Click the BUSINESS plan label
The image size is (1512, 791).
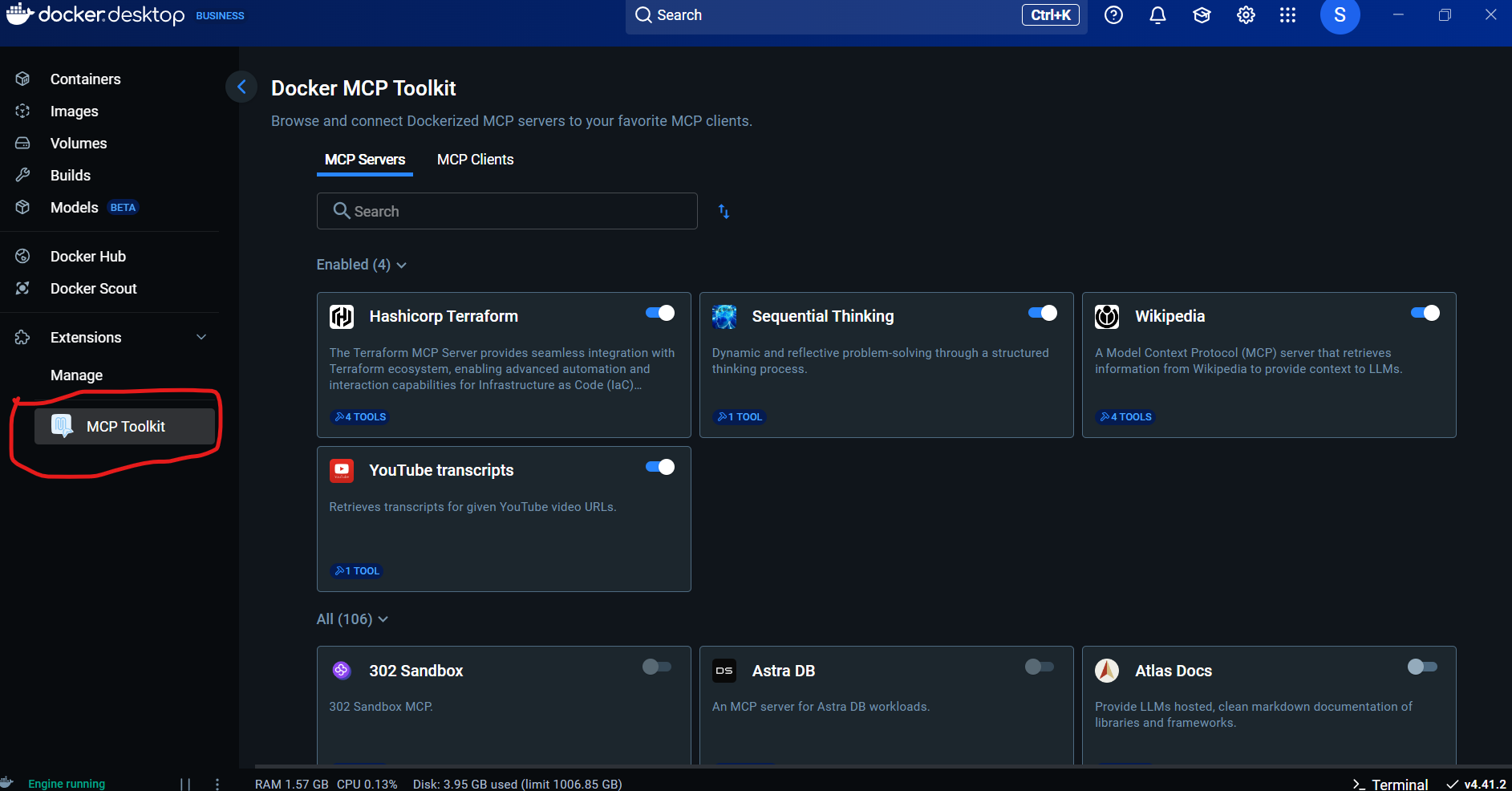(x=220, y=15)
